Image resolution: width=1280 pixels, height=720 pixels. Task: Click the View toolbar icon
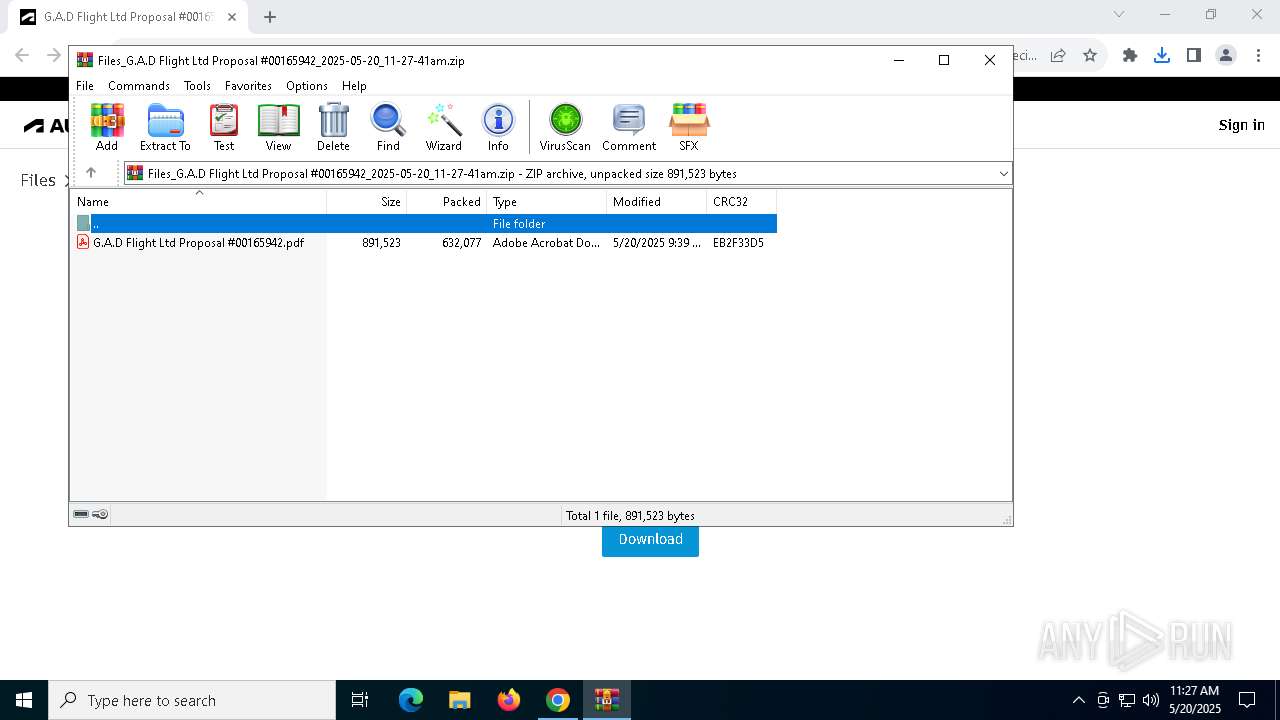click(278, 127)
